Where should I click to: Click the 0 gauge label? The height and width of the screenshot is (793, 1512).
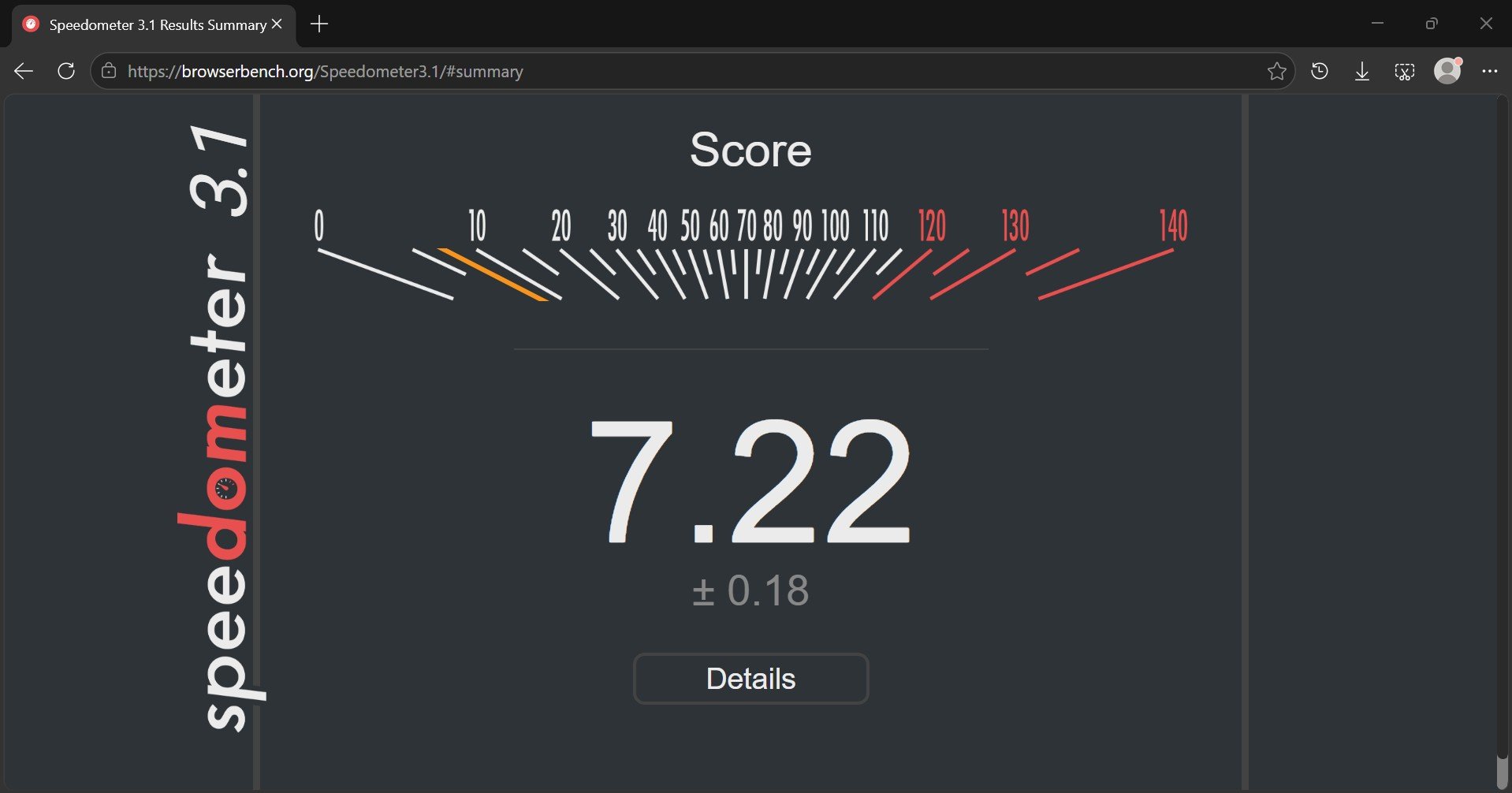click(x=319, y=225)
